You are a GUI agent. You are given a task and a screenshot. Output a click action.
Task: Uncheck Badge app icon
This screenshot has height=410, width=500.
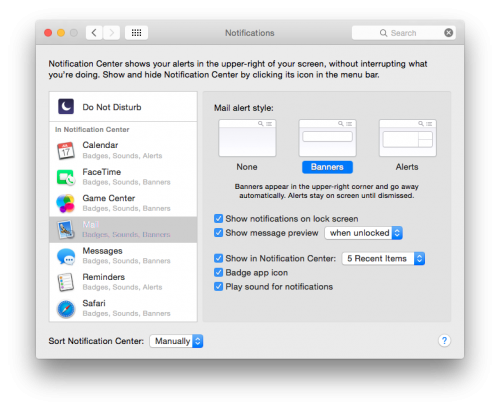click(218, 273)
